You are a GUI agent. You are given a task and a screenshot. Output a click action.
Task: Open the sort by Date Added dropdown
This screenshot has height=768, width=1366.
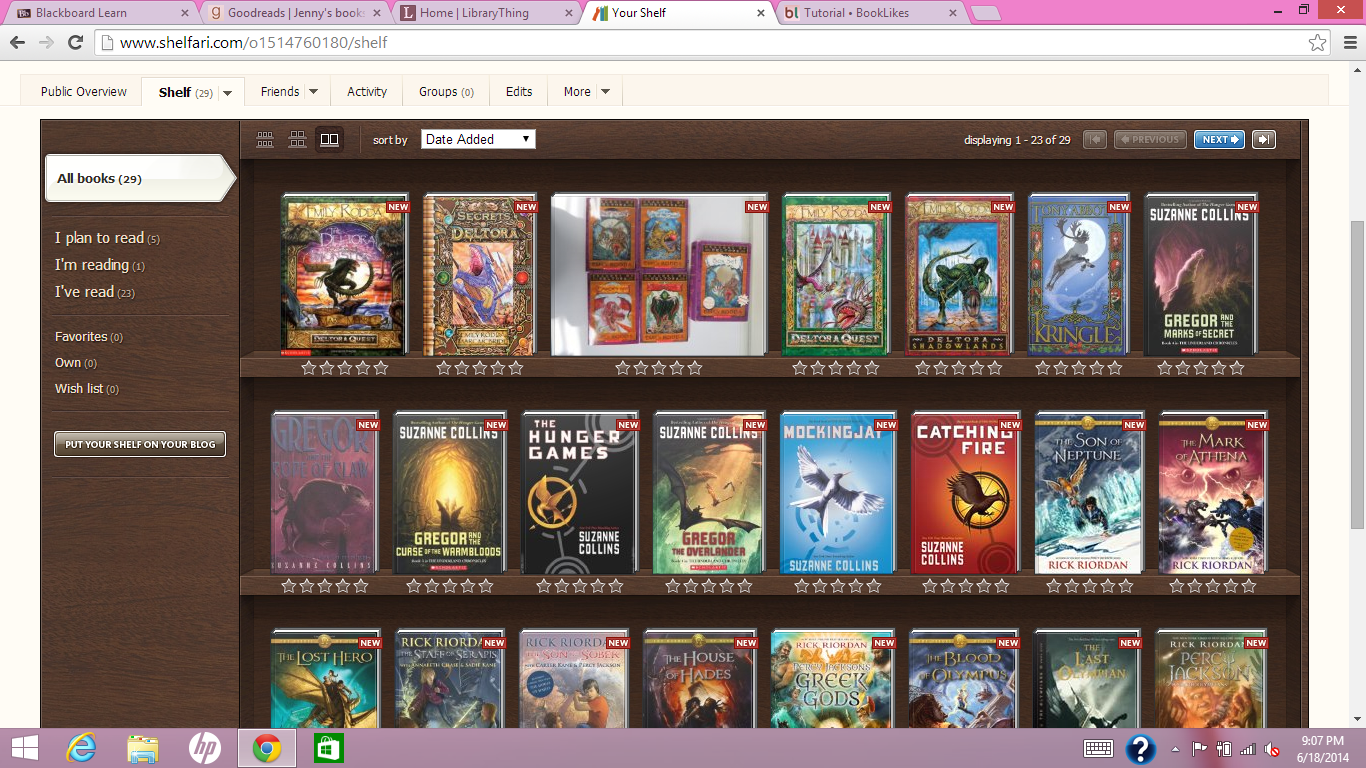(478, 139)
